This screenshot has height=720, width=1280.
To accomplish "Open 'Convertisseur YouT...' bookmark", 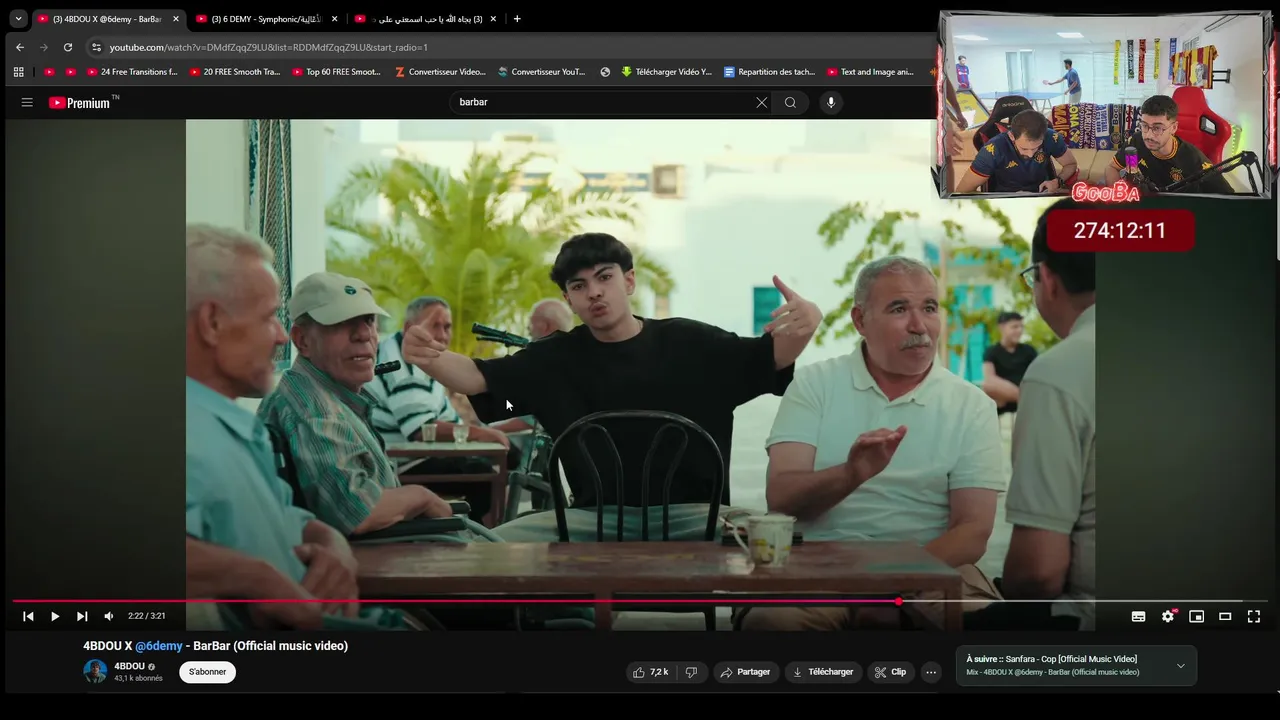I will pos(542,72).
